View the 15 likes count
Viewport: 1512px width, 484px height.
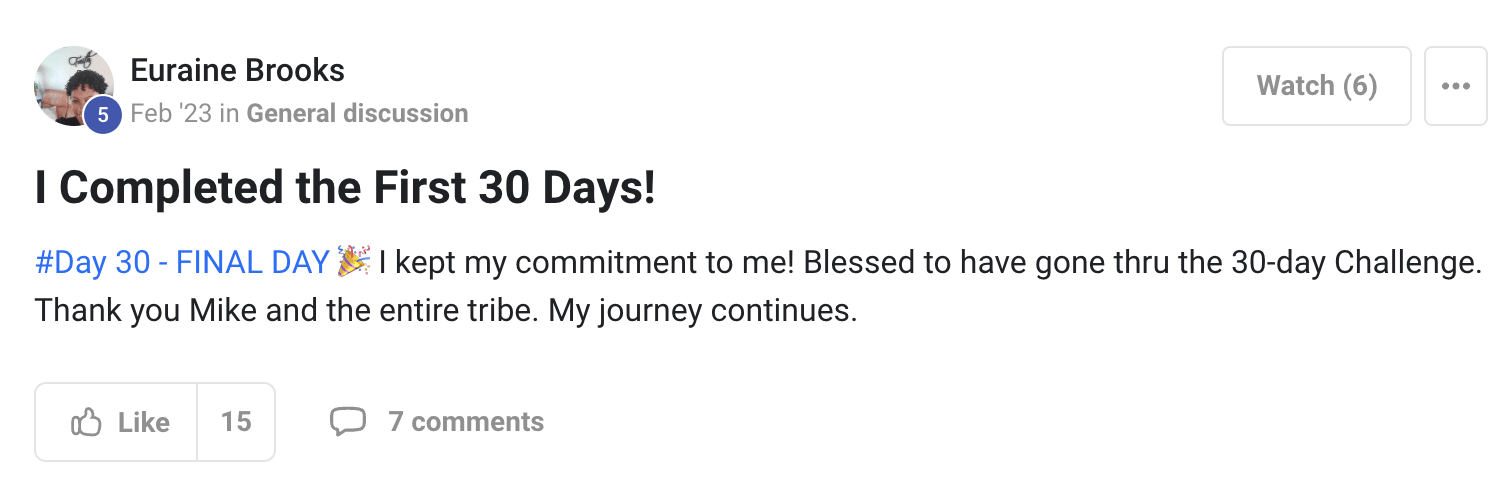236,422
